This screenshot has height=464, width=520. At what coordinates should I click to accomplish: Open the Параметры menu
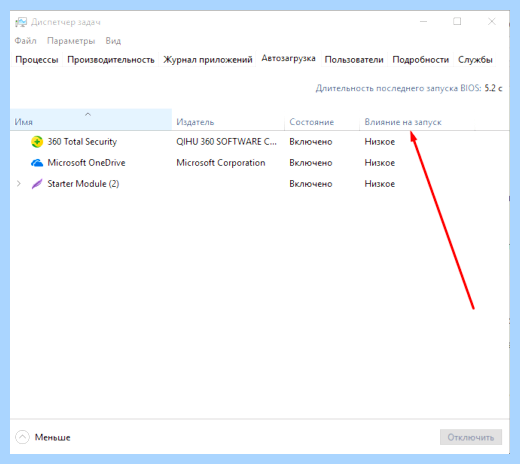pos(71,41)
